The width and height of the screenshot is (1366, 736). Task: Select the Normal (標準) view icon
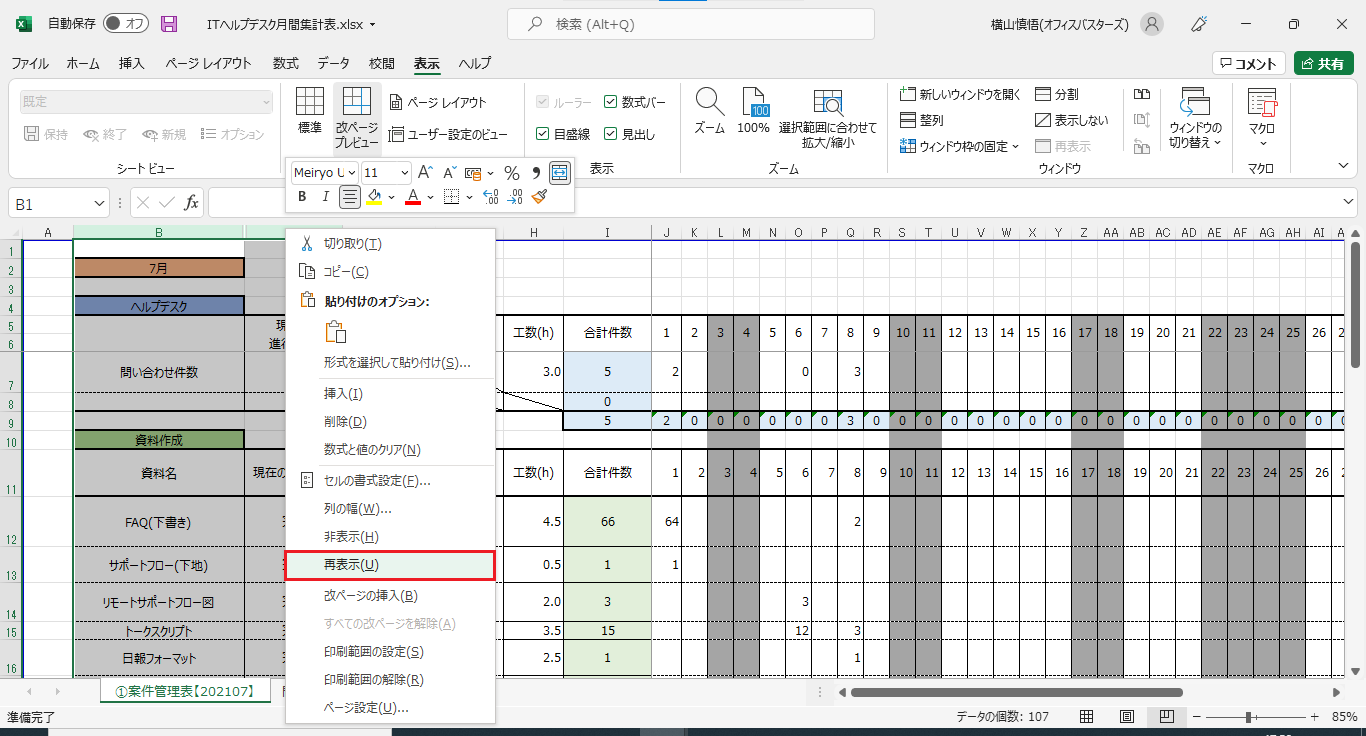pos(310,102)
